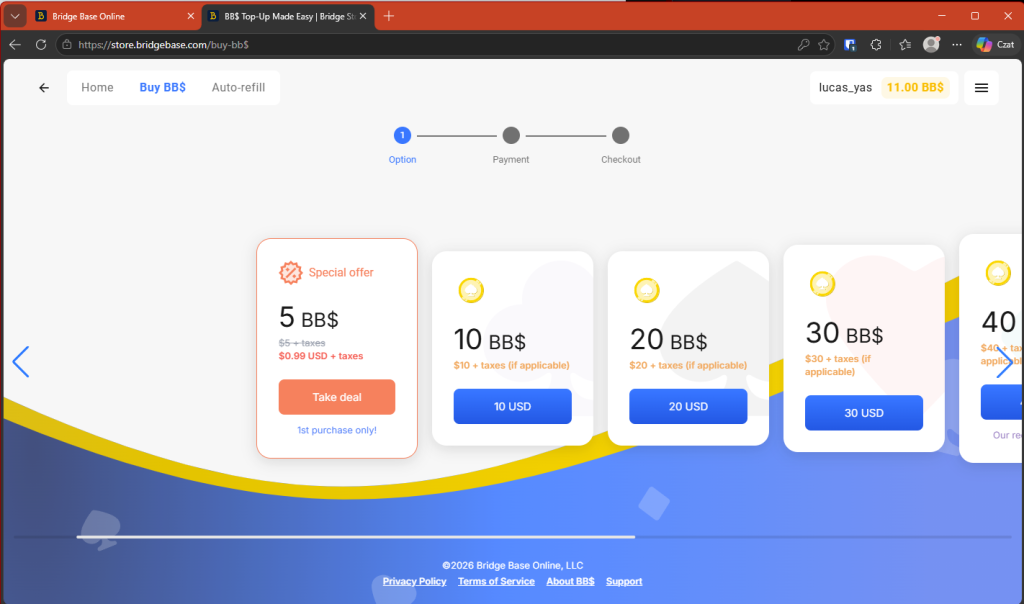Expand the tab actions dropdown chevron
Screen dimensions: 1024x604
[x=15, y=16]
